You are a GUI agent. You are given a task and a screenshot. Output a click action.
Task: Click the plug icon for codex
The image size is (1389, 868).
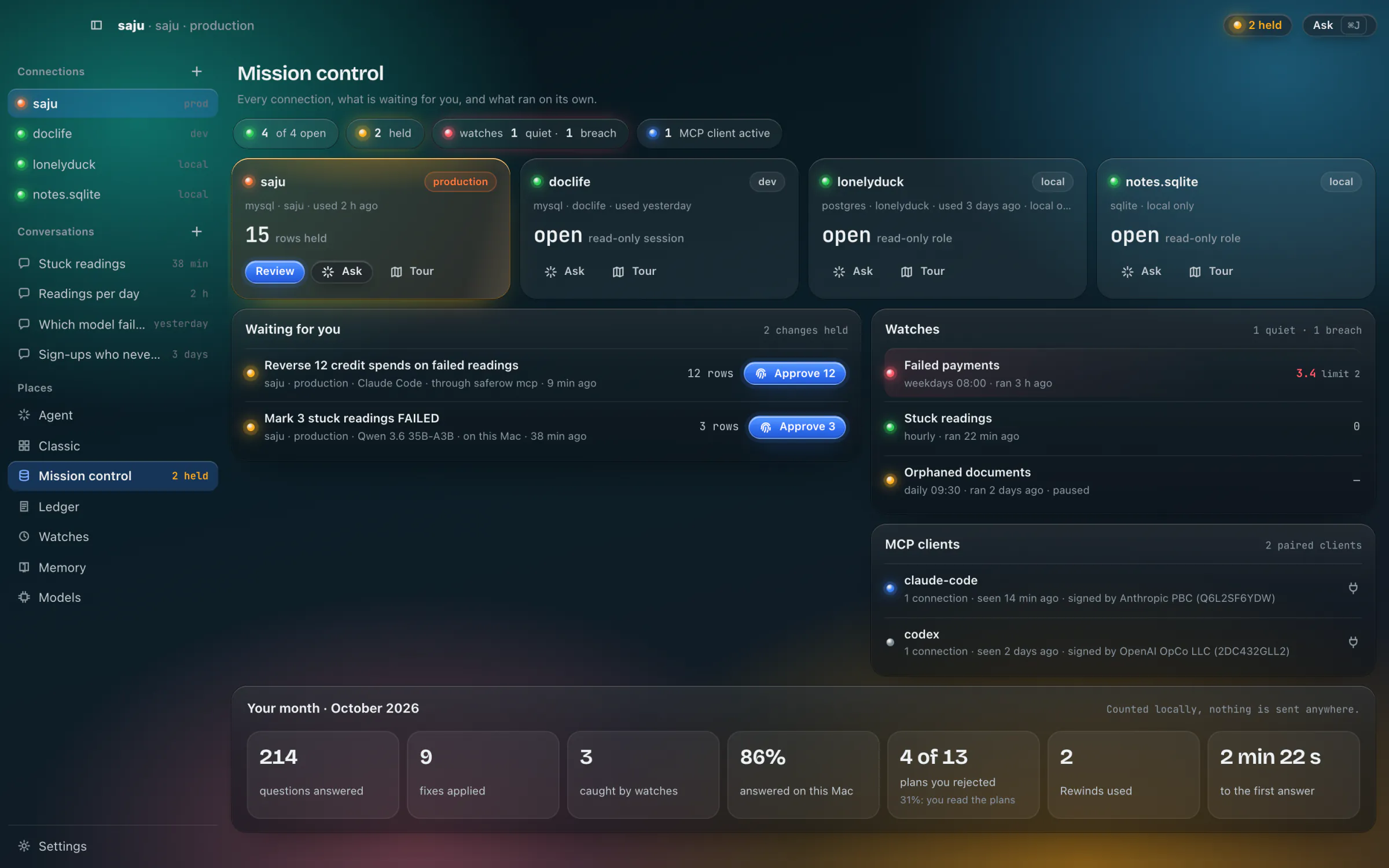1353,642
